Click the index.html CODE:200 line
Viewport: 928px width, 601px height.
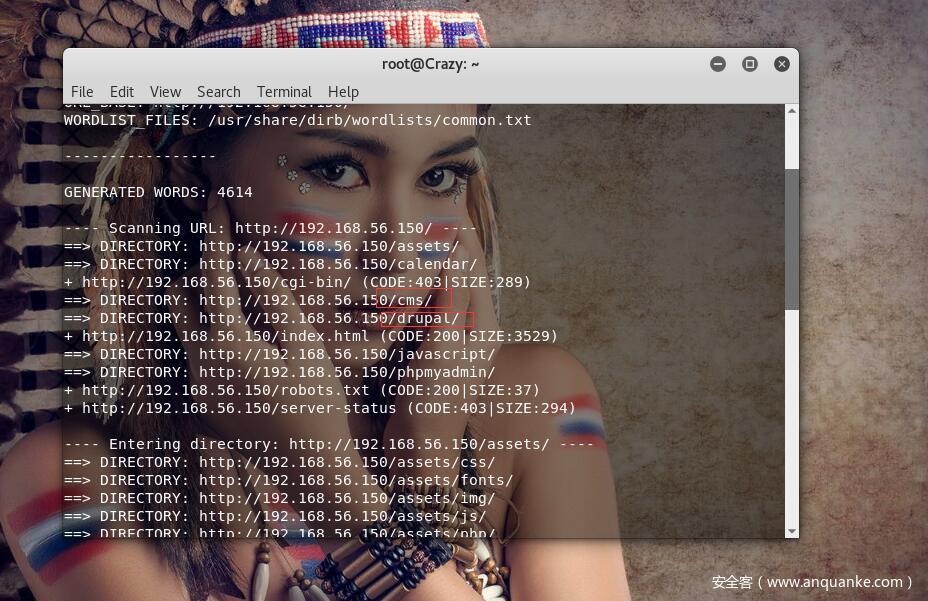pyautogui.click(x=311, y=336)
